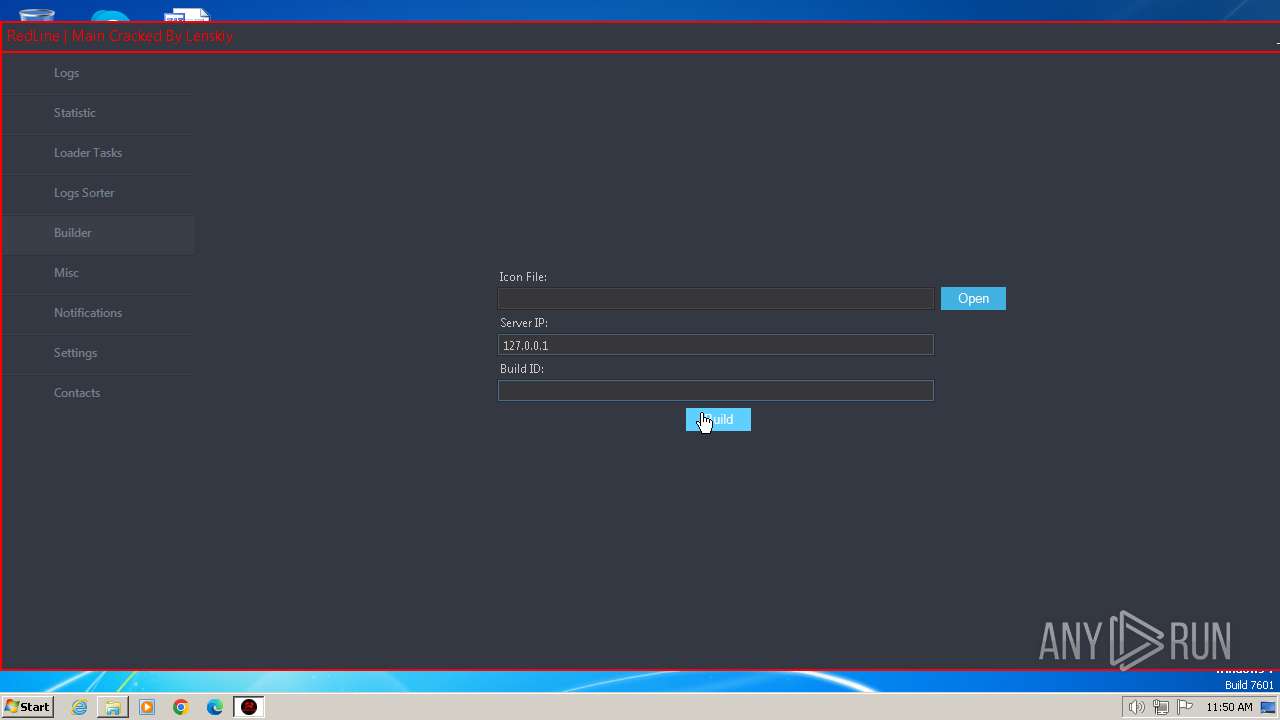Click the Show desktop button in the tray
The height and width of the screenshot is (720, 1280).
pos(1269,707)
